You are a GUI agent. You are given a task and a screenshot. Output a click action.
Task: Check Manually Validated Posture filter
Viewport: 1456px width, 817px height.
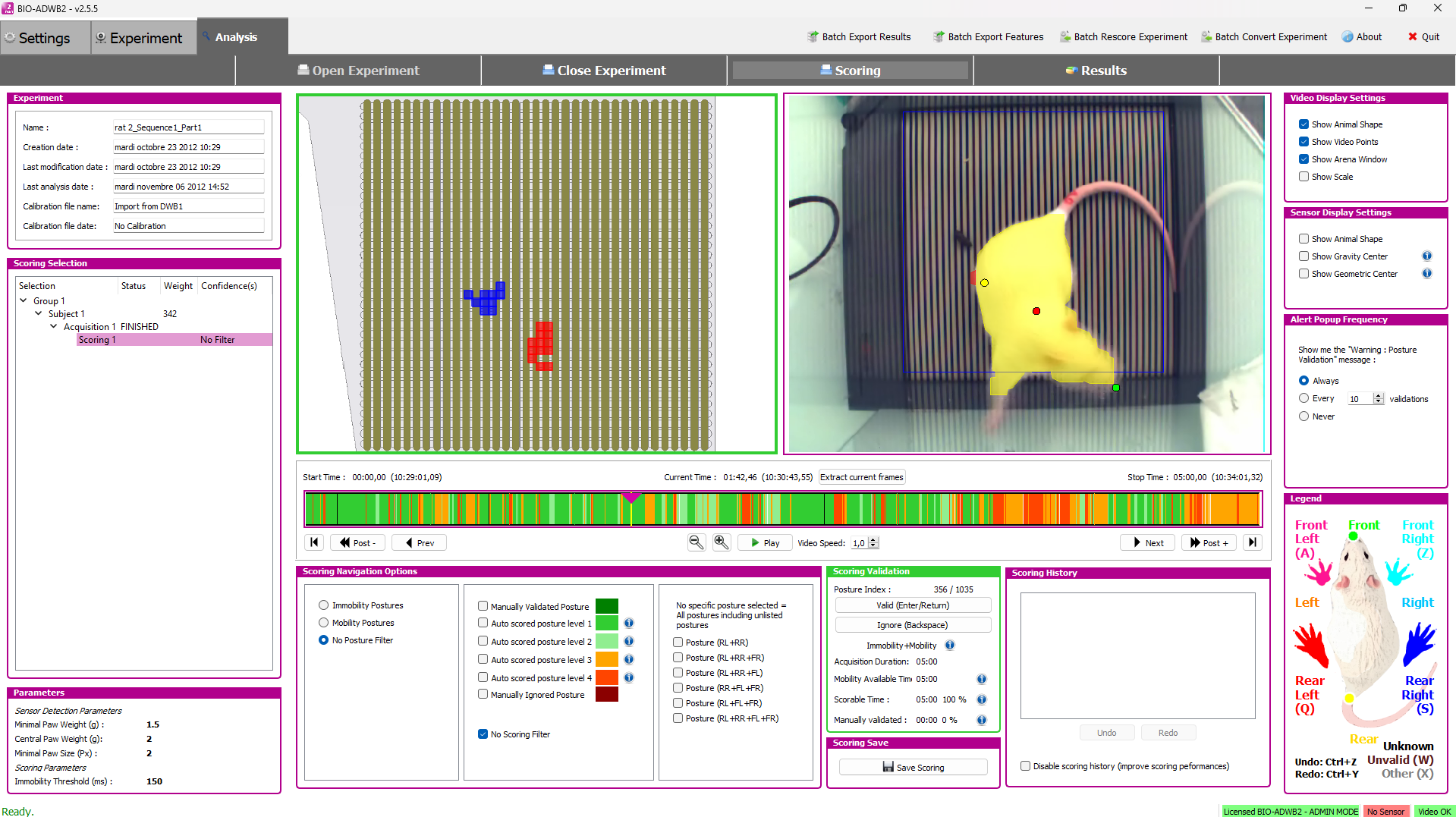483,606
